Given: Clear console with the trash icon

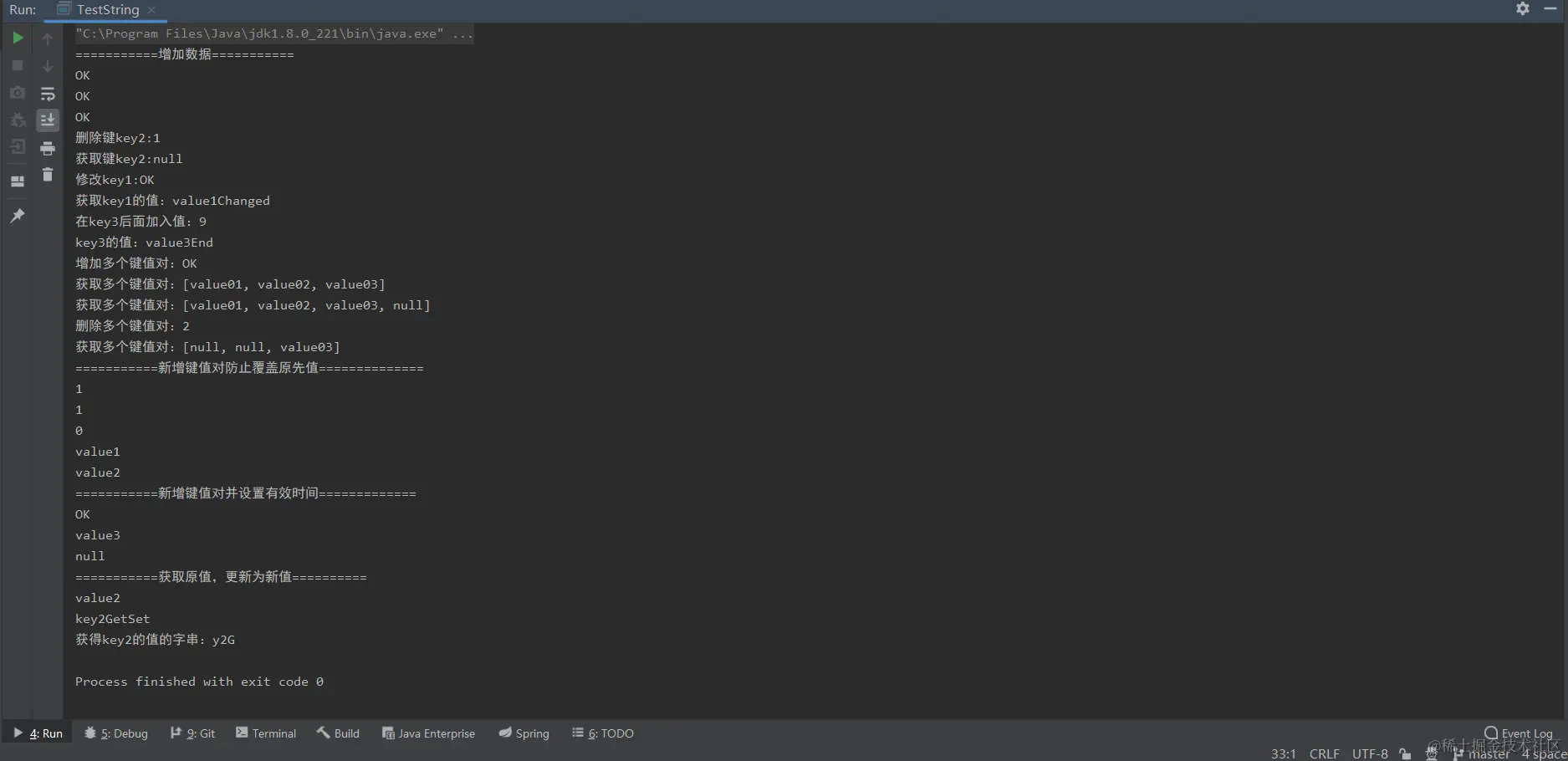Looking at the screenshot, I should tap(48, 175).
